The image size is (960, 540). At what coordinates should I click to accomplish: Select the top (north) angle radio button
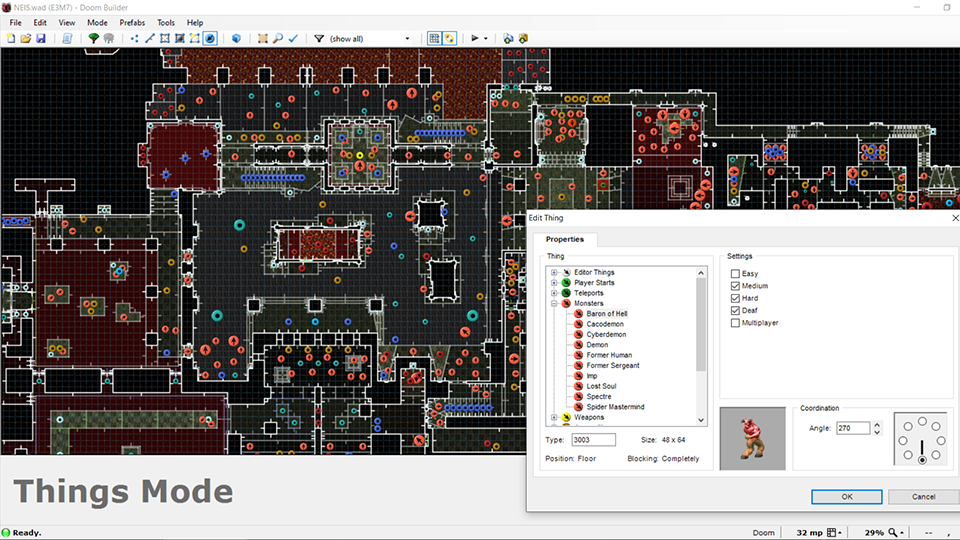tap(922, 421)
